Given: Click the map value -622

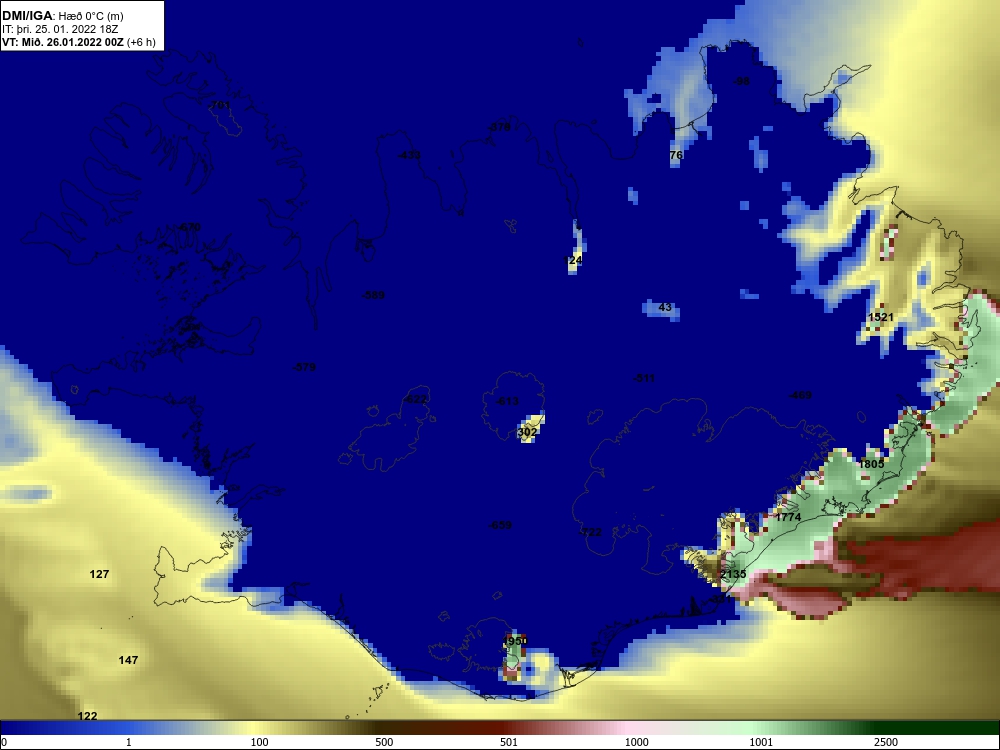Looking at the screenshot, I should coord(415,399).
